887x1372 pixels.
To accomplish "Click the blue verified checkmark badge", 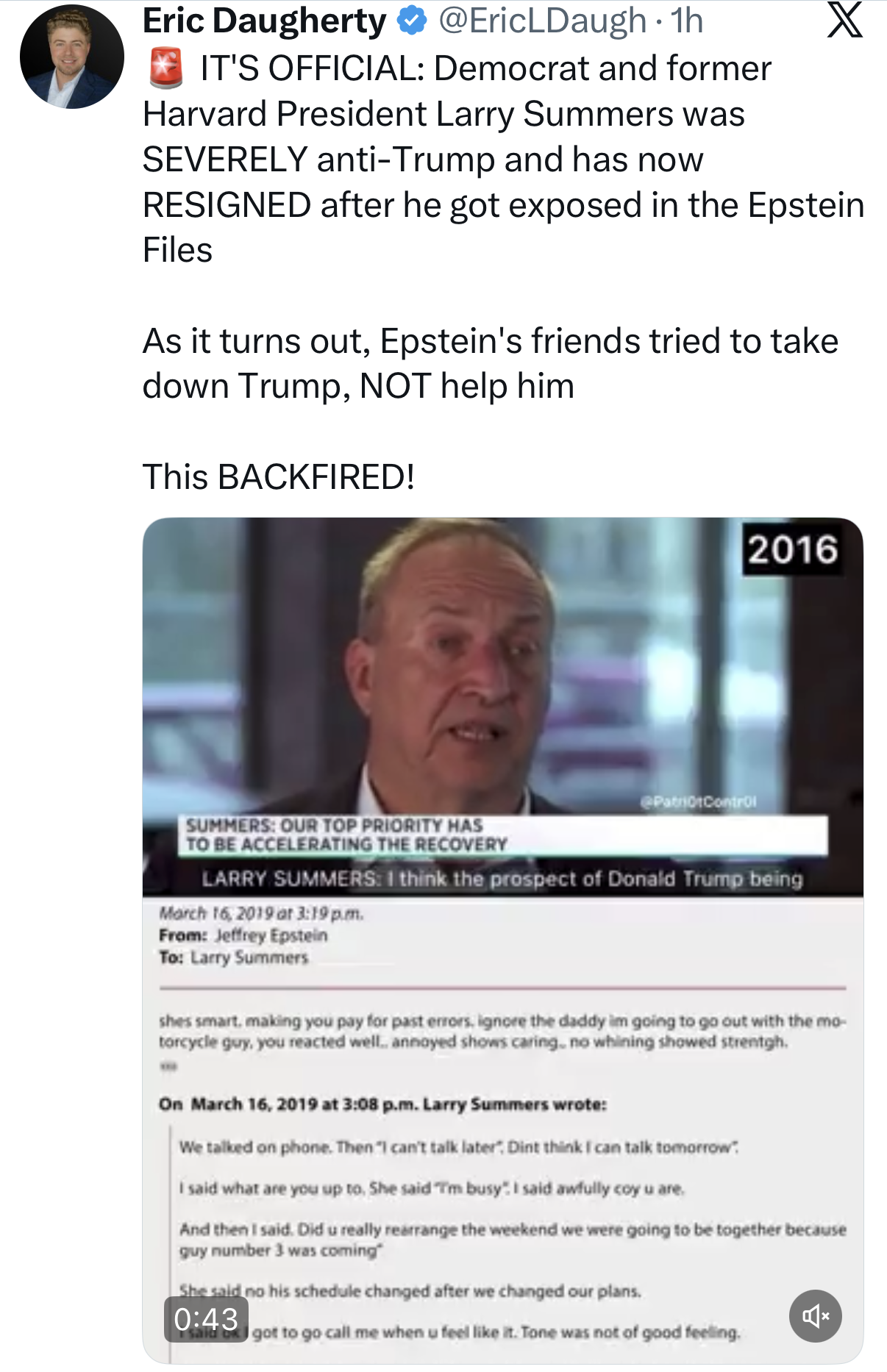I will 412,21.
